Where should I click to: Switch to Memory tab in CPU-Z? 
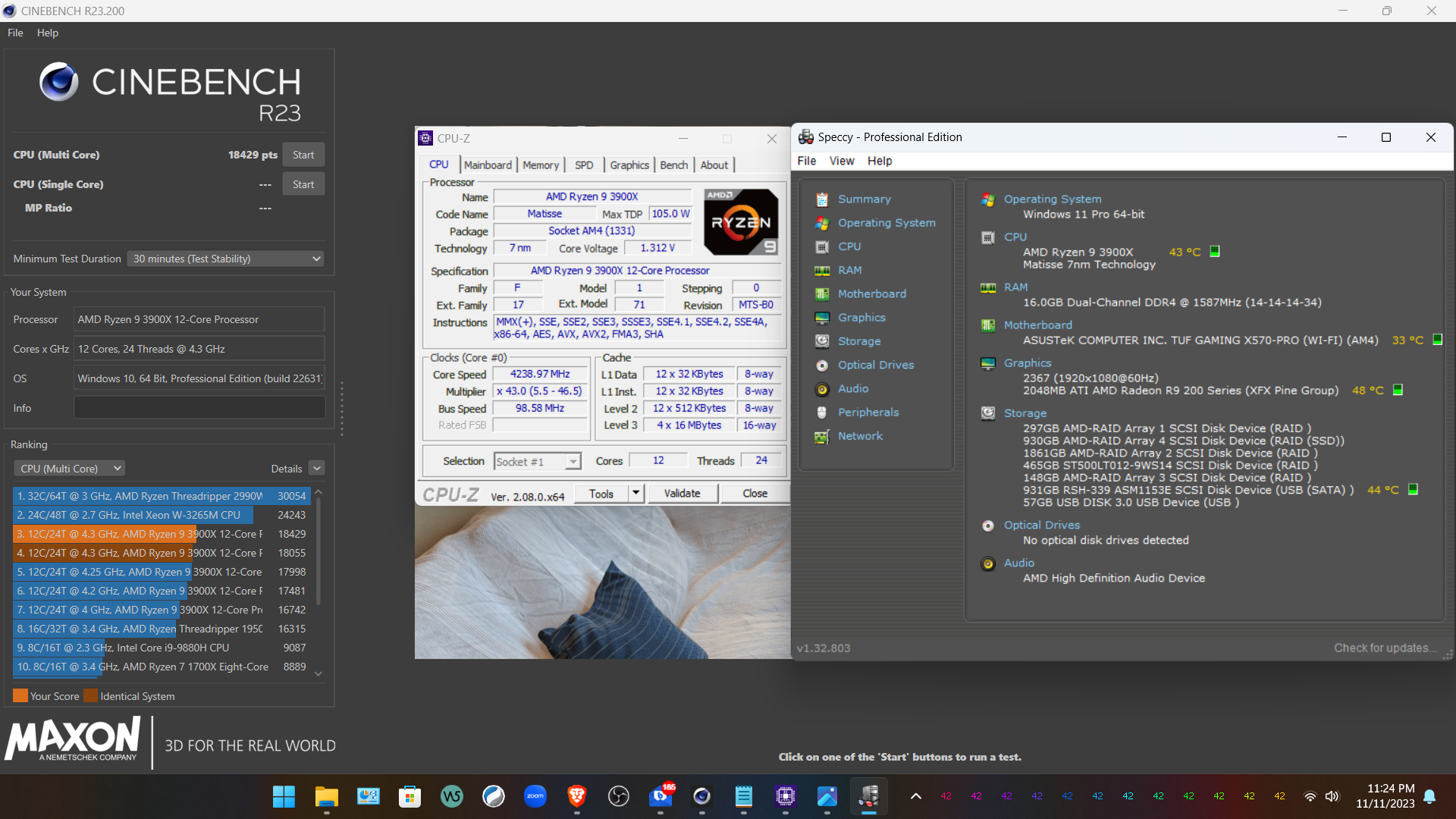click(x=541, y=165)
